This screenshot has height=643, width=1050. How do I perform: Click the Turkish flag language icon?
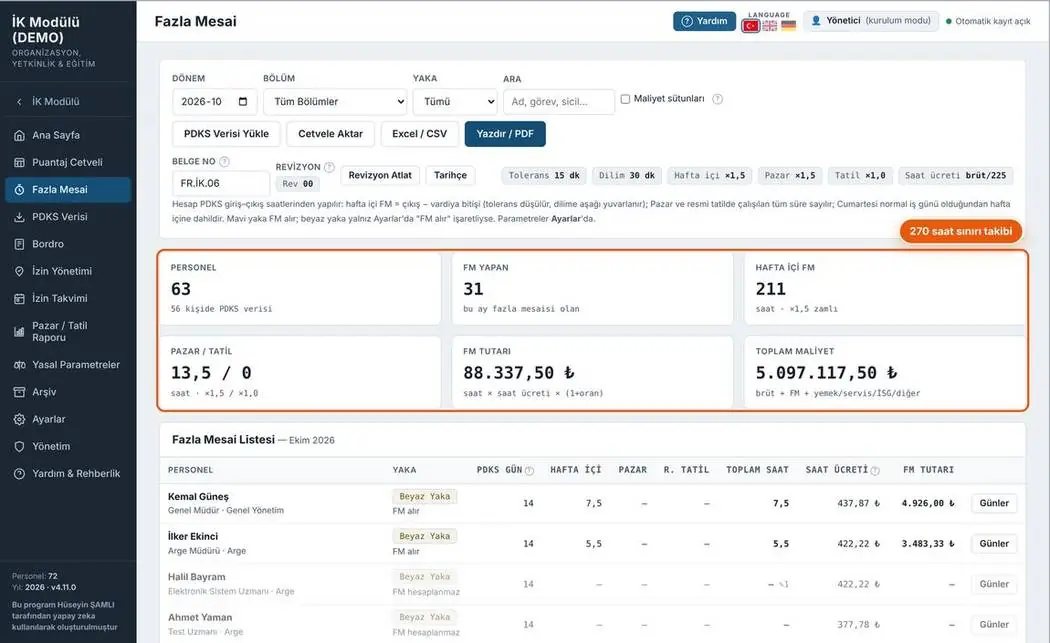click(x=751, y=26)
